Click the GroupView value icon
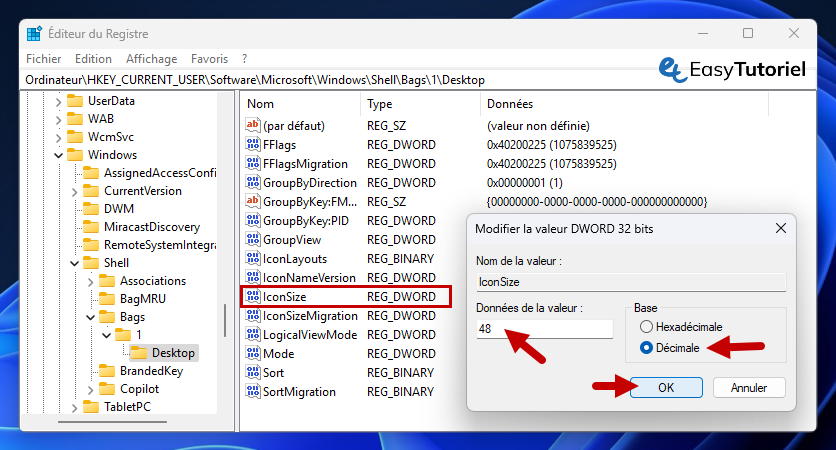The height and width of the screenshot is (450, 836). 253,239
